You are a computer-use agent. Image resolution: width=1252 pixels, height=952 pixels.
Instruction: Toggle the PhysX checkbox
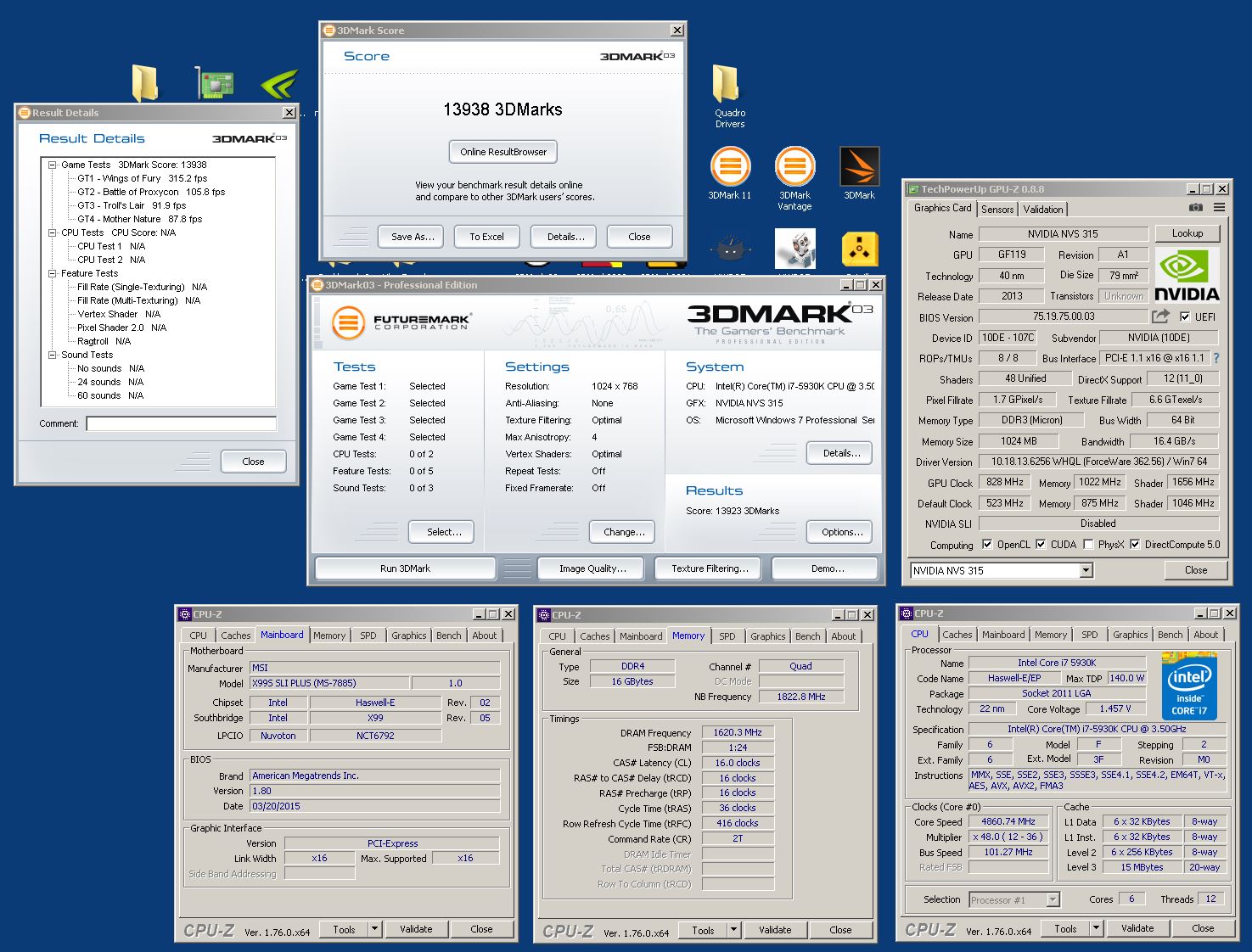pyautogui.click(x=1088, y=545)
